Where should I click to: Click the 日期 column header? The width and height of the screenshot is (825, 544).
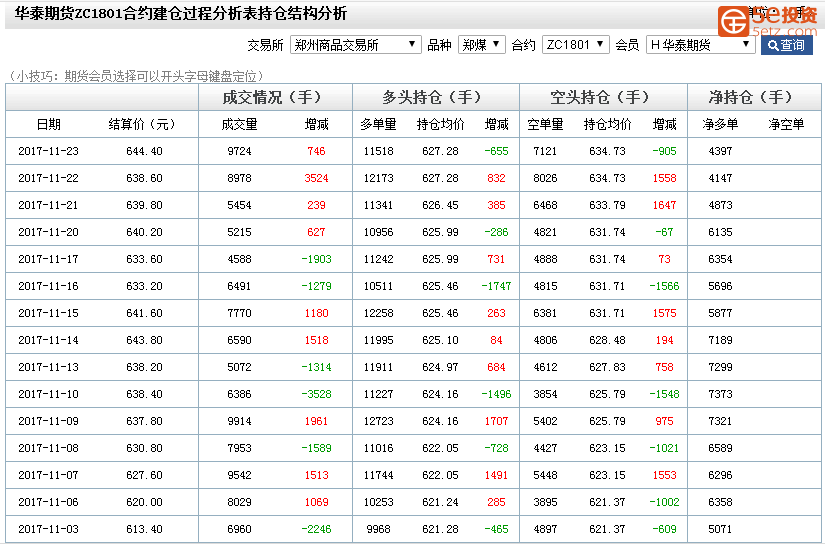(48, 124)
